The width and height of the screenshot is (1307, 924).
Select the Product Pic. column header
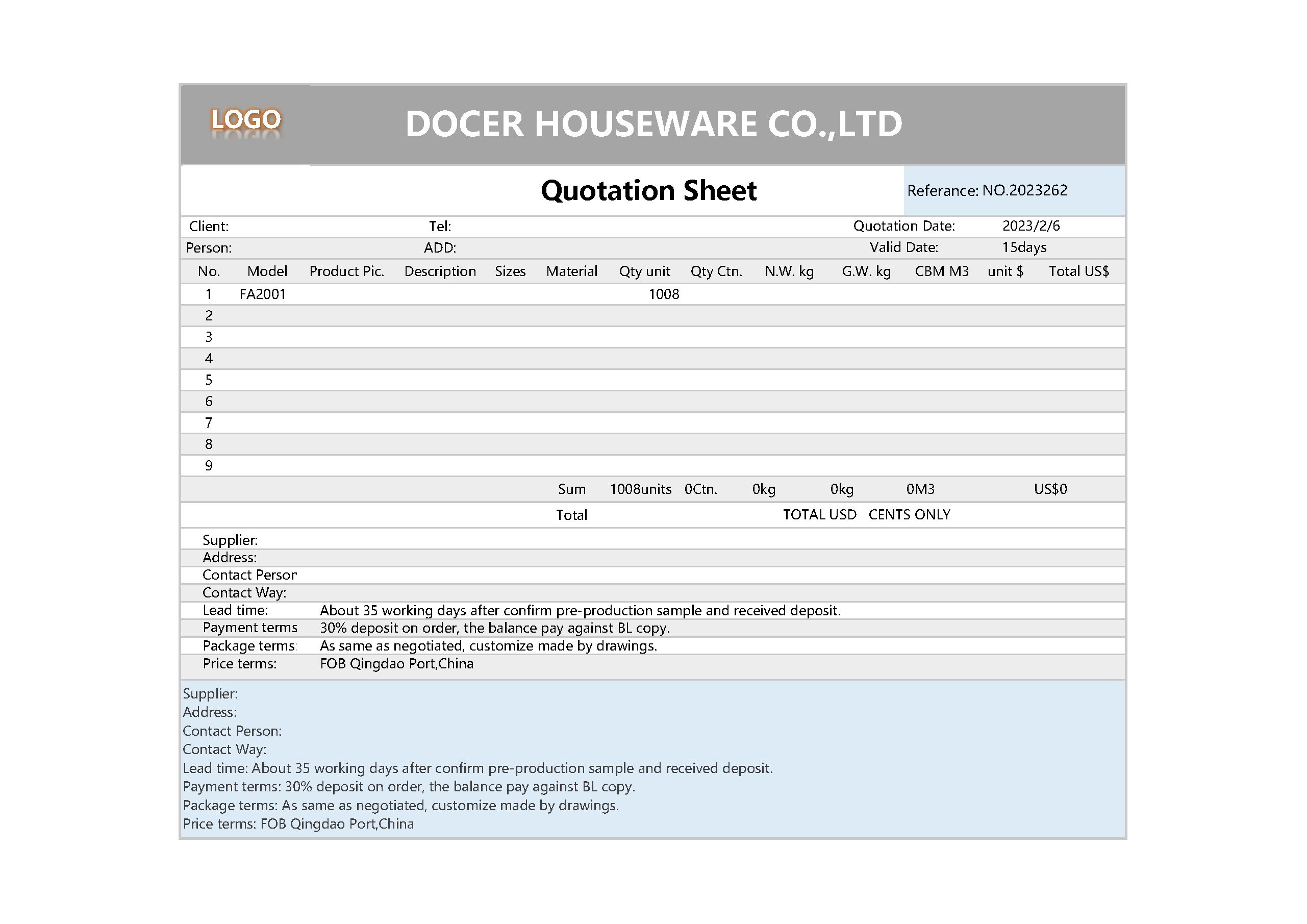pos(347,271)
